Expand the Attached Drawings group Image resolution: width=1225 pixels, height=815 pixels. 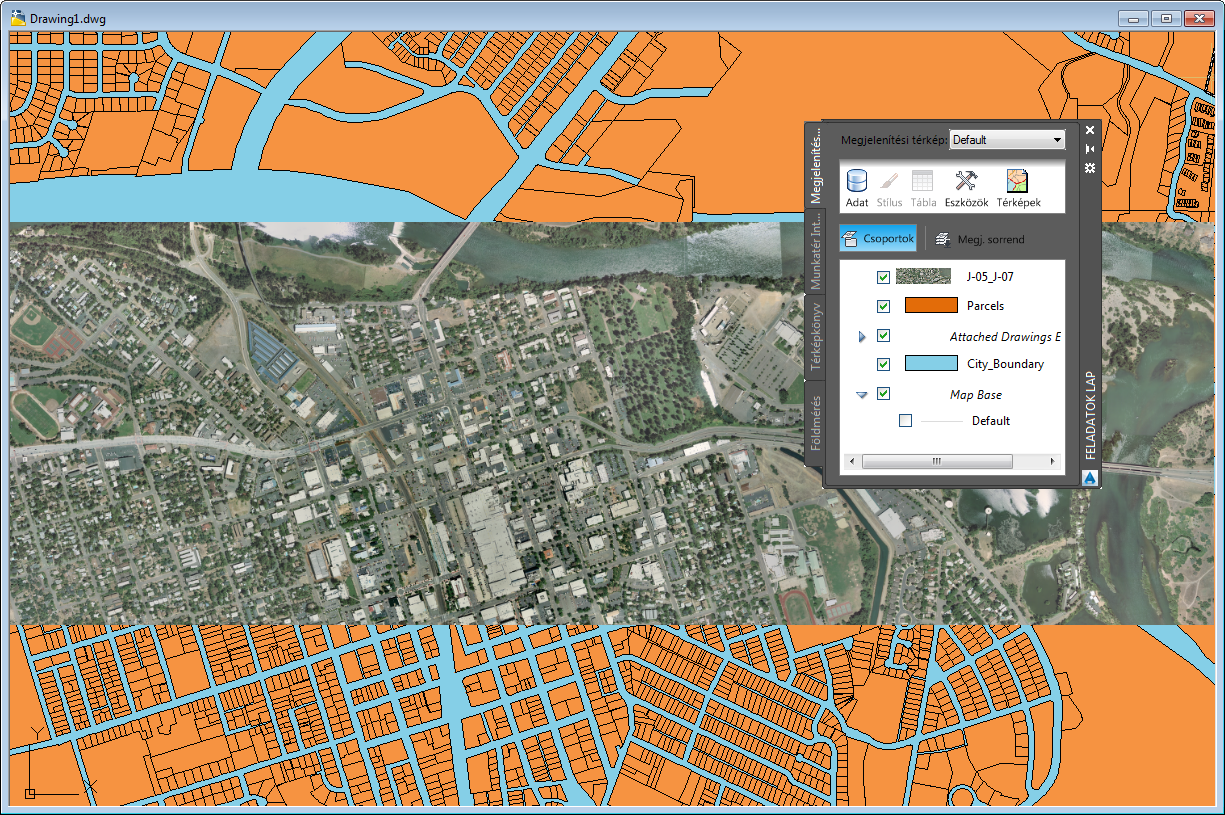[862, 337]
